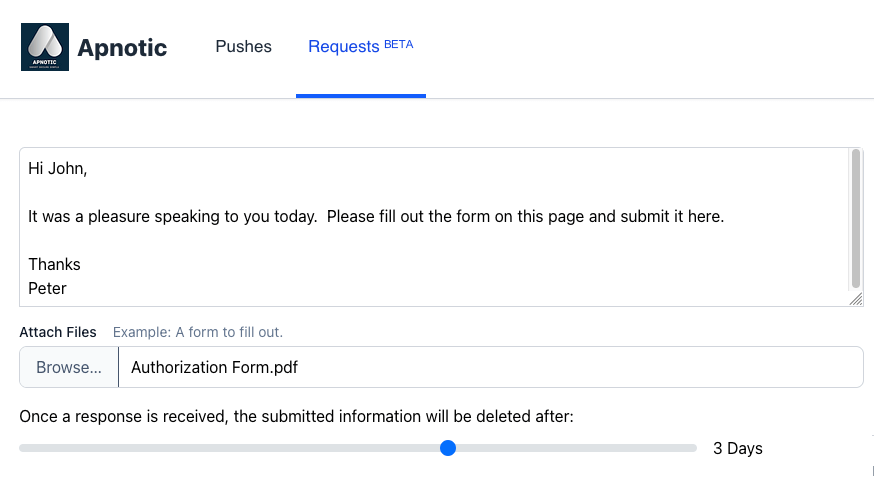Place cursor on the "Hi John," line
Image resolution: width=874 pixels, height=480 pixels.
click(x=58, y=169)
